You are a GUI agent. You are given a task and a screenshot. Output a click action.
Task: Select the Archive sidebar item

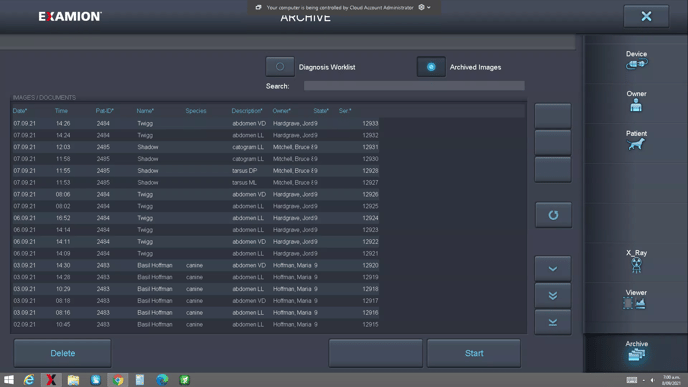click(636, 351)
